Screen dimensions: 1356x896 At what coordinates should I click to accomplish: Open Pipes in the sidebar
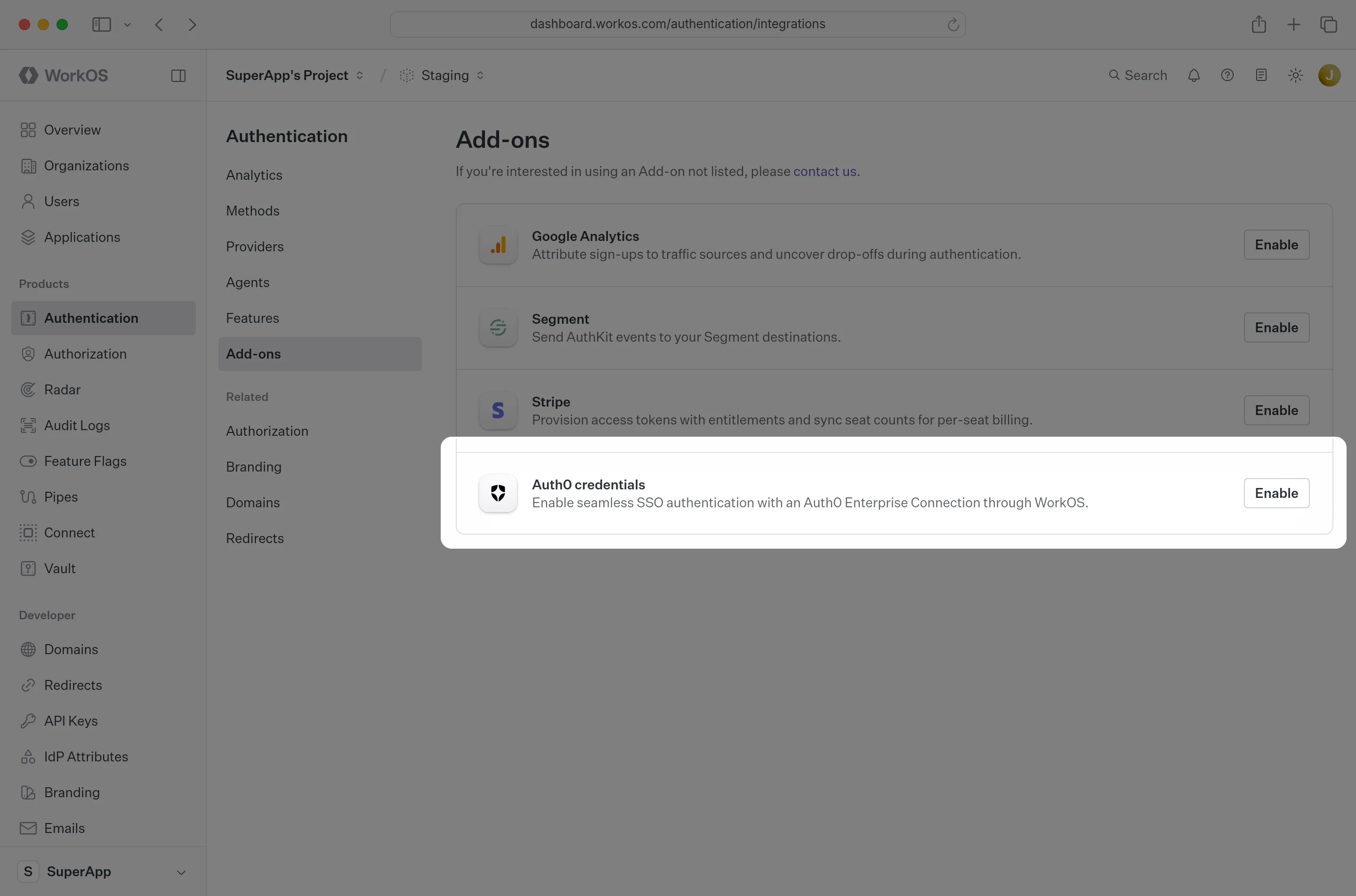pos(104,497)
